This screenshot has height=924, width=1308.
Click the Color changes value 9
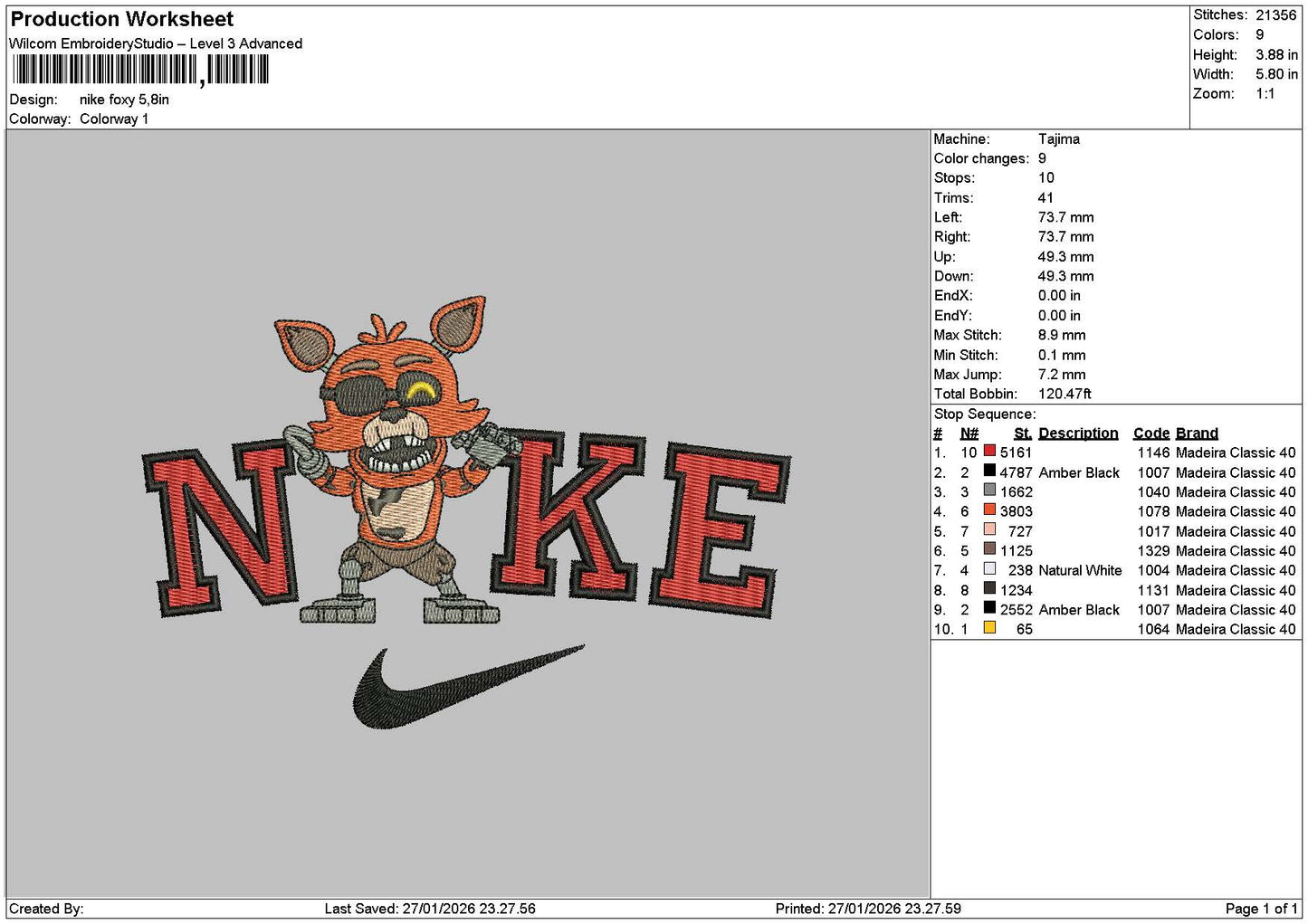pyautogui.click(x=1042, y=158)
